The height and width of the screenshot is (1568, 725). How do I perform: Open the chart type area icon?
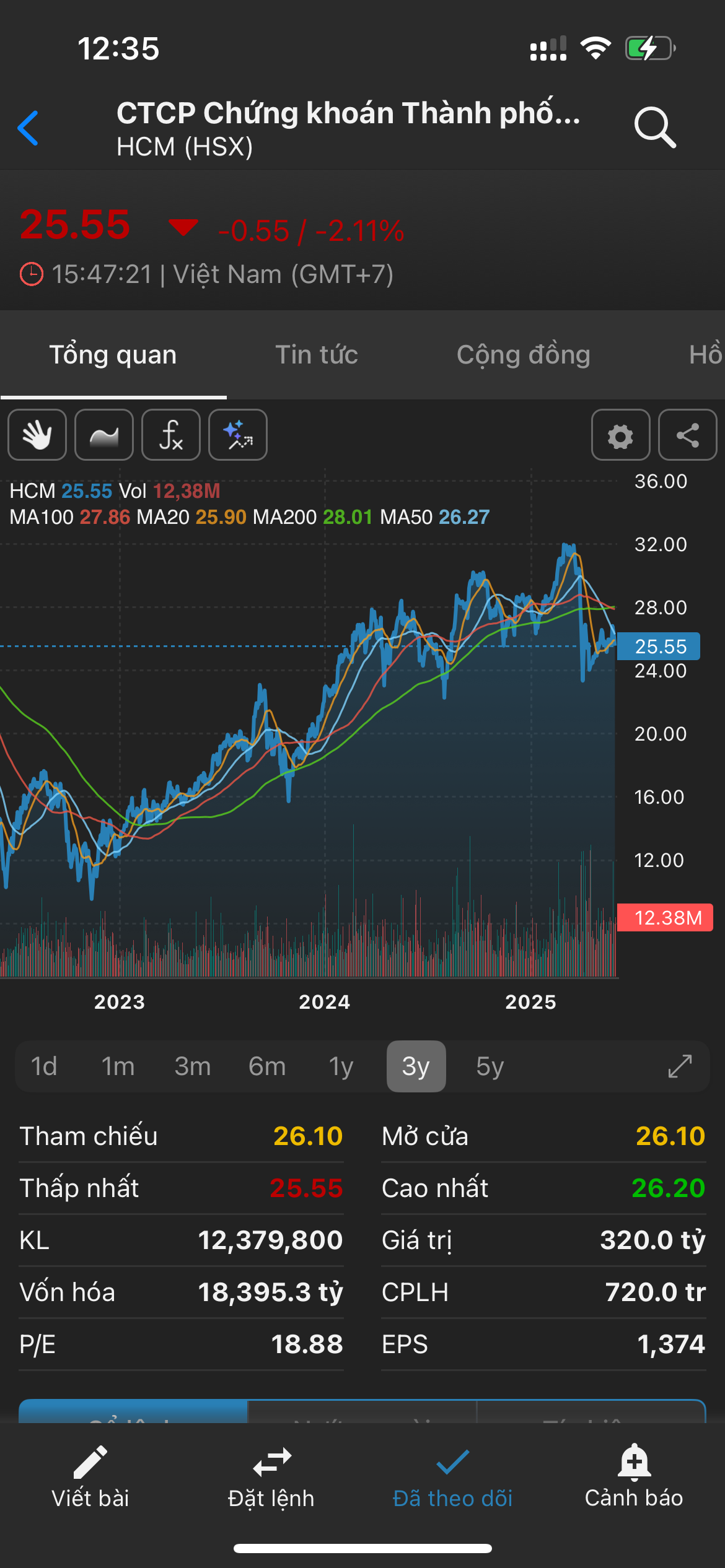click(104, 435)
